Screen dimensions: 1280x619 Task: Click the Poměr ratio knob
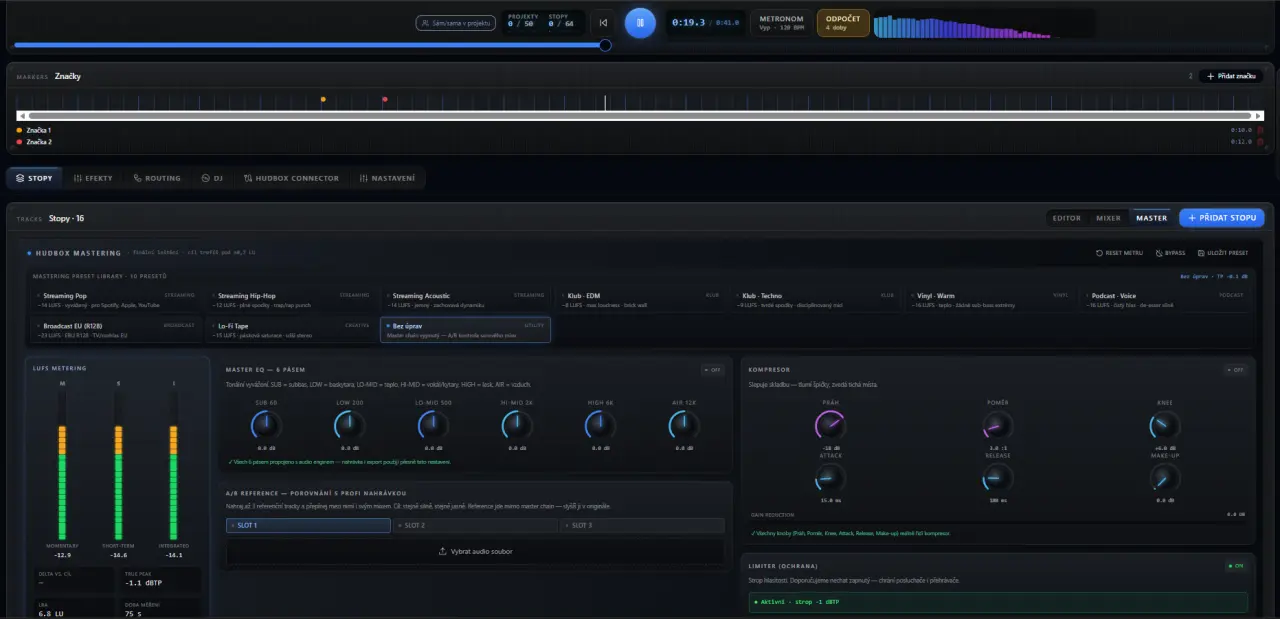[x=998, y=426]
